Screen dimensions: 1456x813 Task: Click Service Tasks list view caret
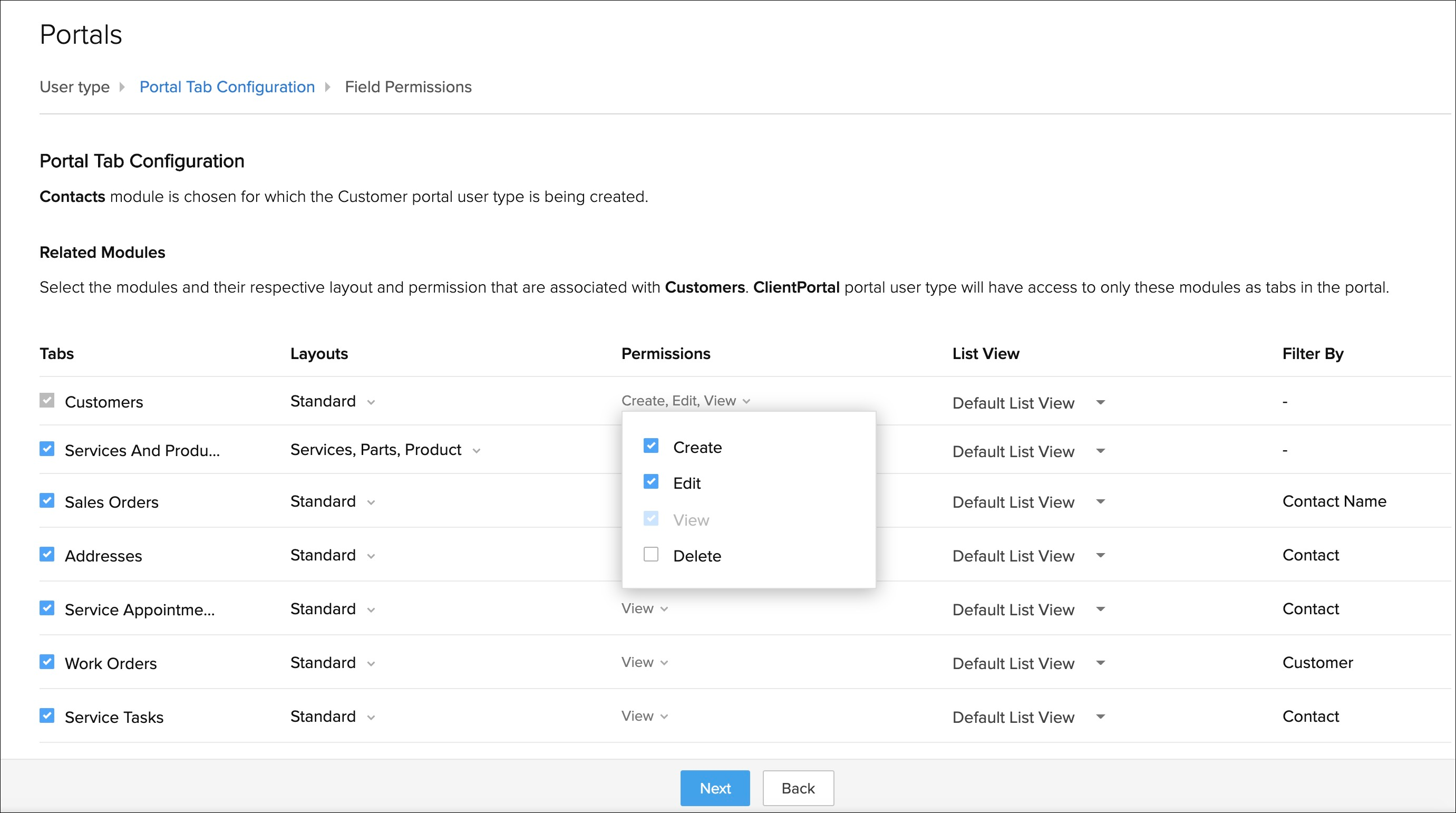[x=1100, y=717]
